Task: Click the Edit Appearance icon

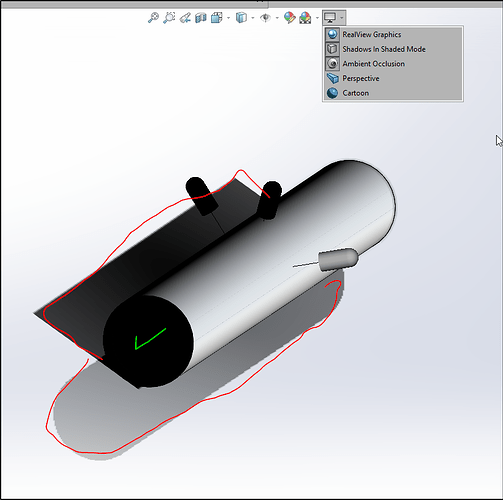Action: pos(289,18)
